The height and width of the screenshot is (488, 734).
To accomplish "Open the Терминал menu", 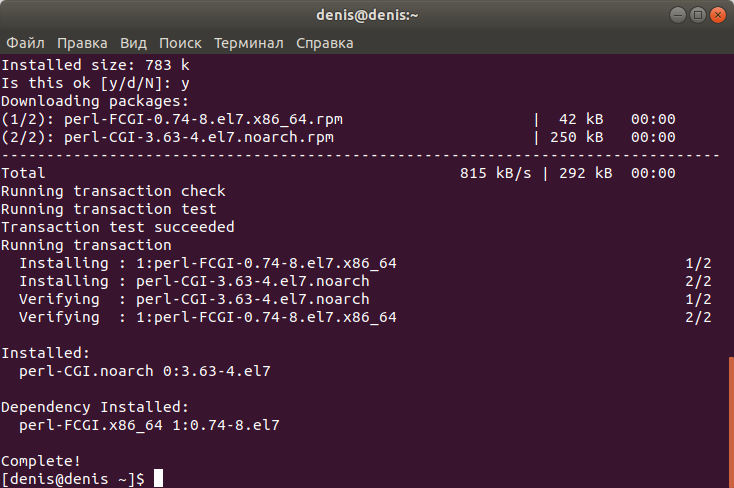I will (x=249, y=43).
